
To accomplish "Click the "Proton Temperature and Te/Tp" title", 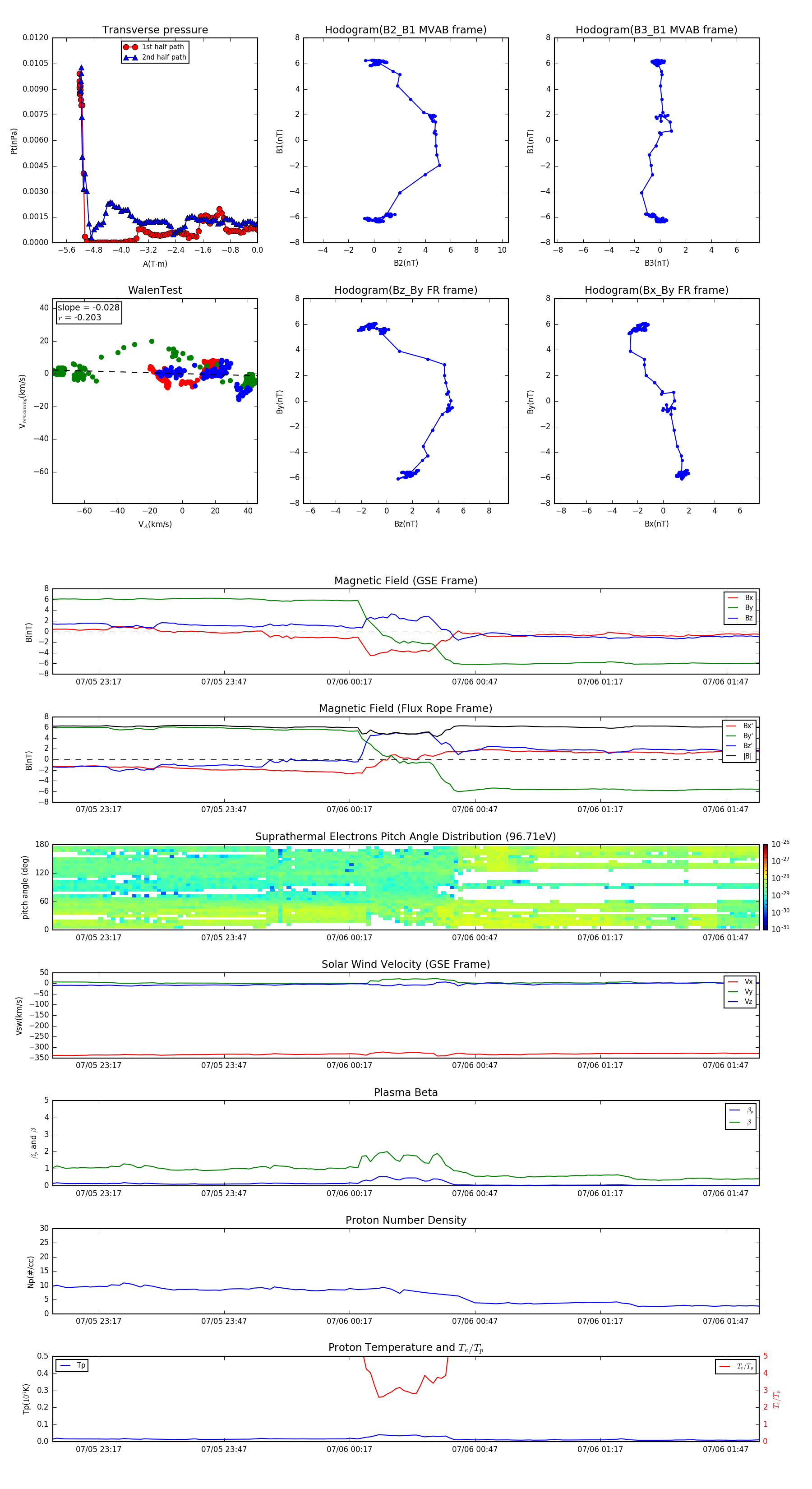I will (x=406, y=1348).
